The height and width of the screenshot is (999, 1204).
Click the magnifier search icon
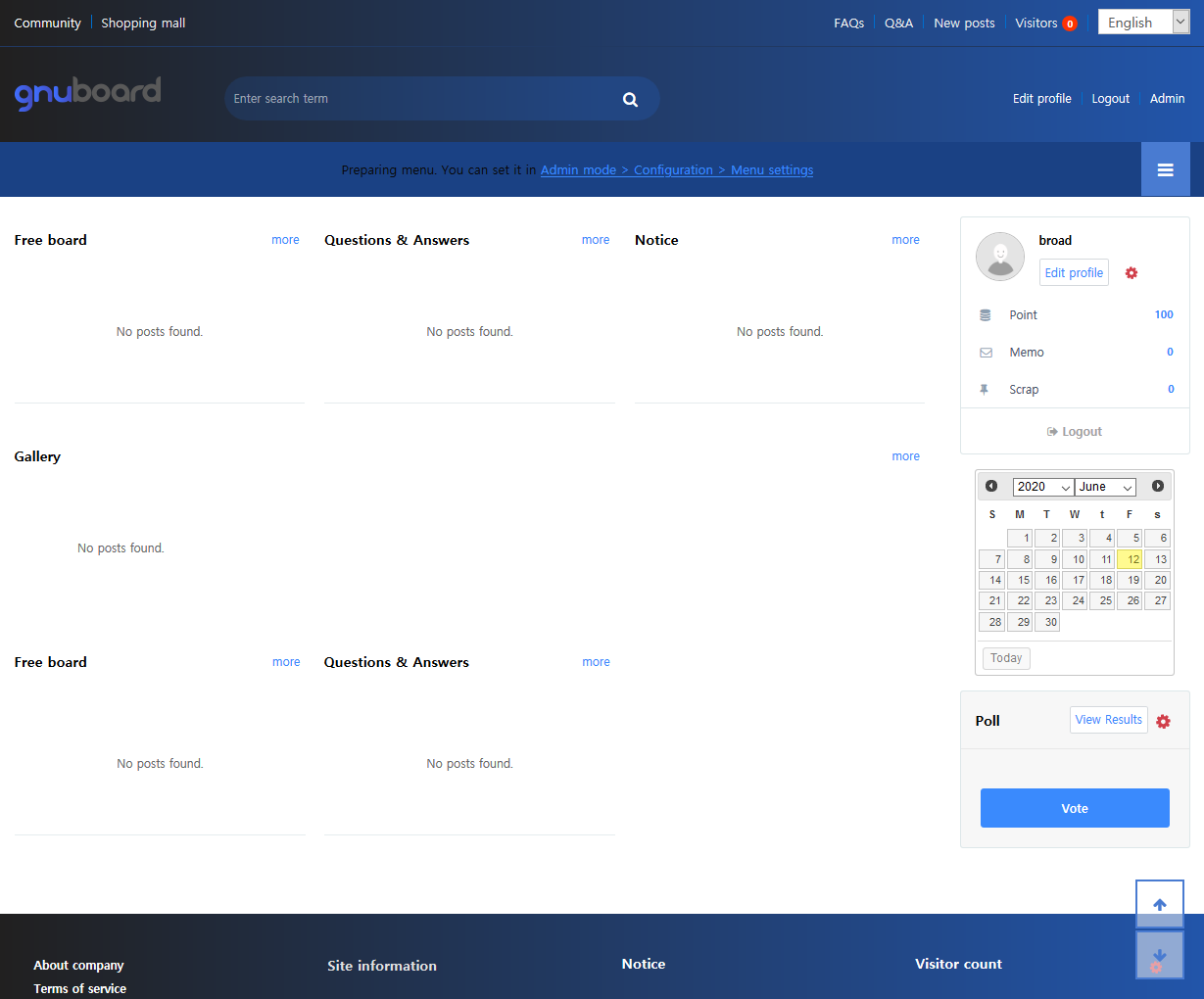(x=630, y=99)
